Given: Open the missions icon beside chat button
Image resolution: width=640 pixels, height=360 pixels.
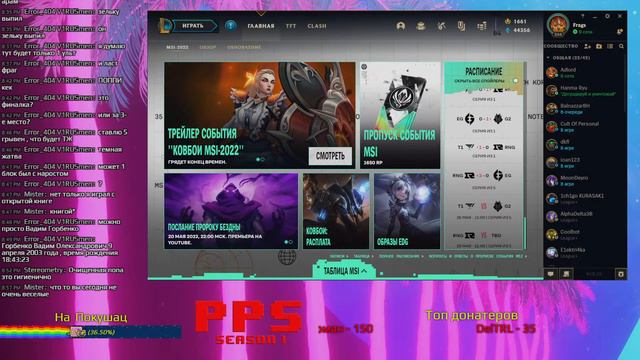Looking at the screenshot, I should point(566,274).
